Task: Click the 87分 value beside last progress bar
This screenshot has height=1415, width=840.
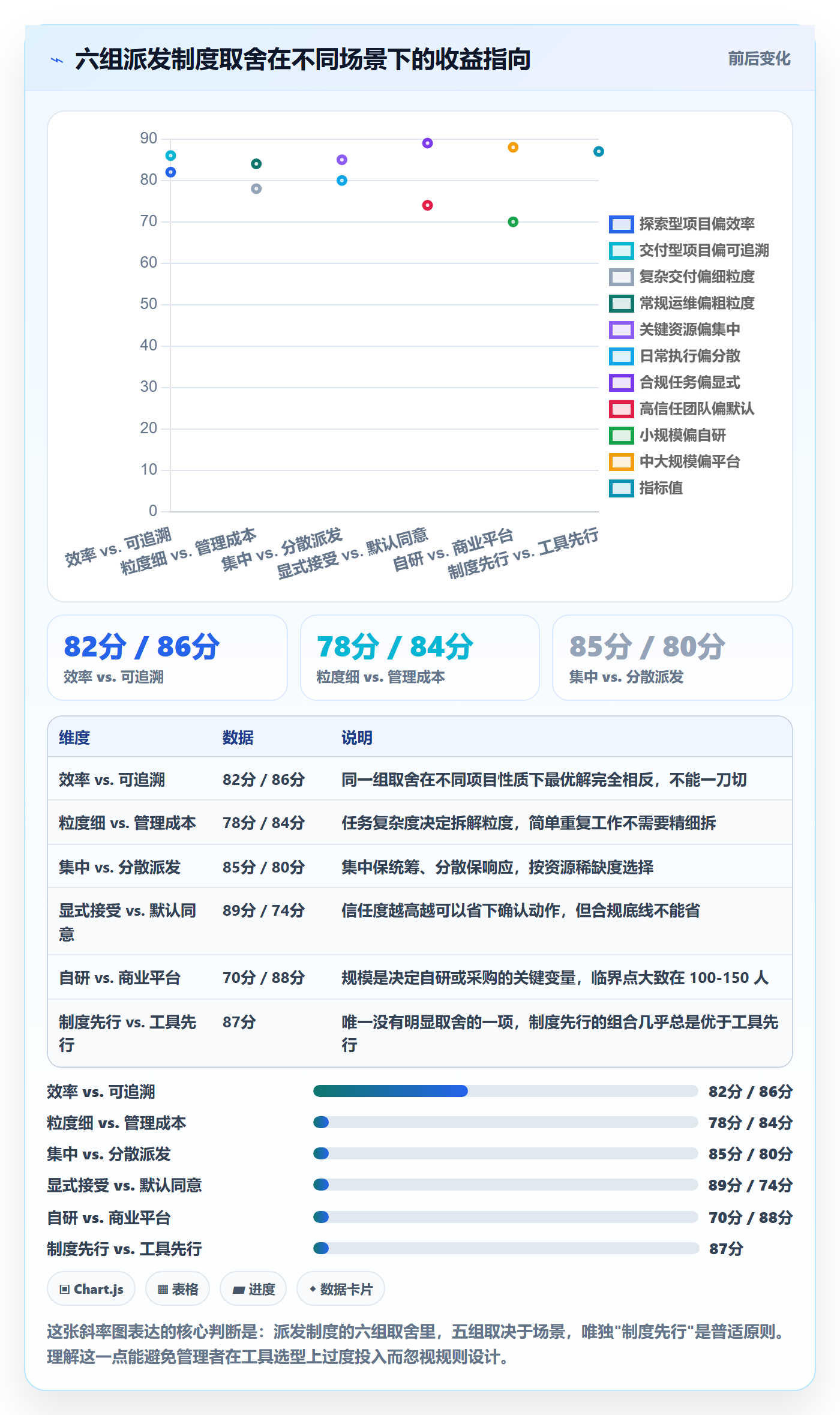Action: (x=726, y=1249)
